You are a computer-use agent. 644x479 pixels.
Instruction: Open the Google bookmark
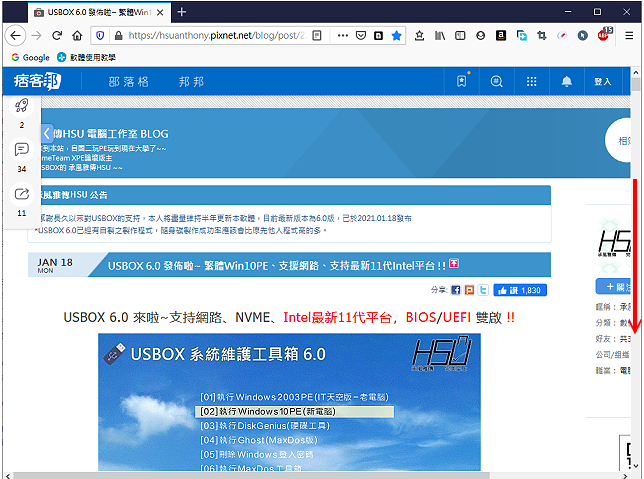[x=30, y=58]
